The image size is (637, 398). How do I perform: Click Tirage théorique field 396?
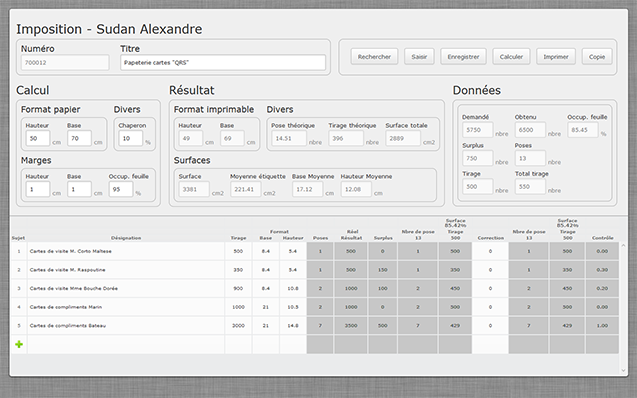click(346, 138)
